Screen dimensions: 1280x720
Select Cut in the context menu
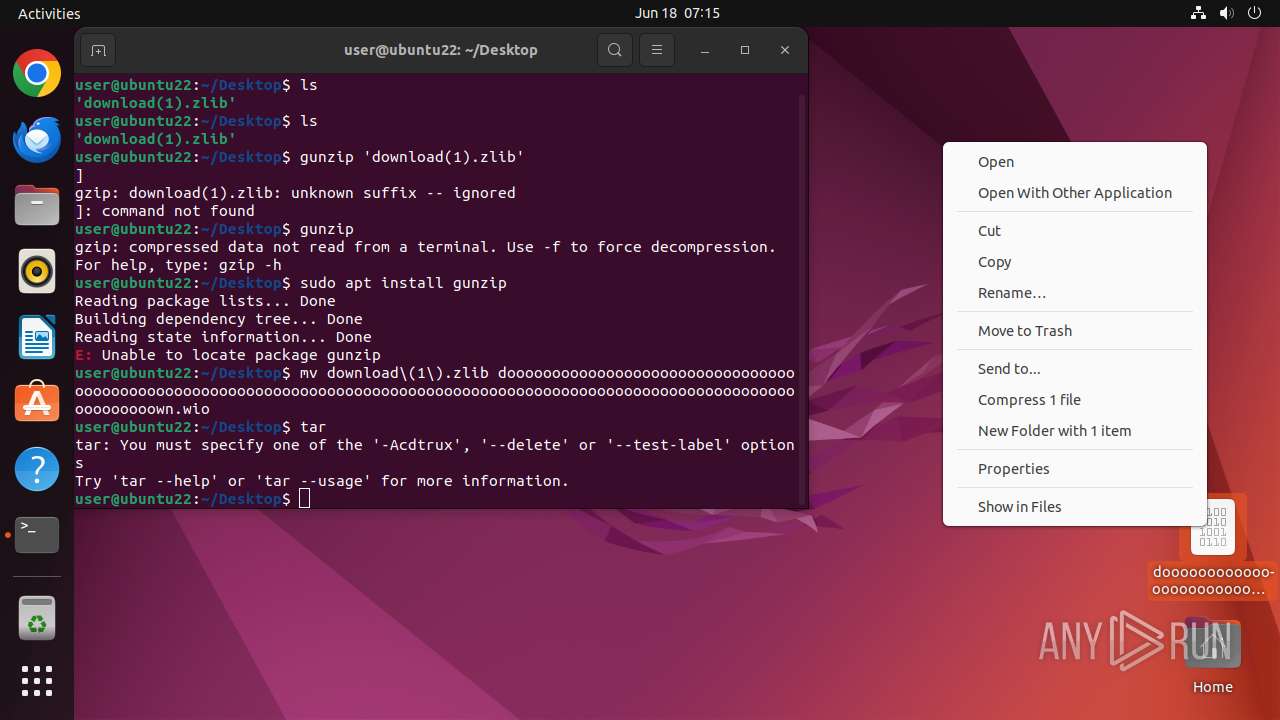click(1075, 231)
